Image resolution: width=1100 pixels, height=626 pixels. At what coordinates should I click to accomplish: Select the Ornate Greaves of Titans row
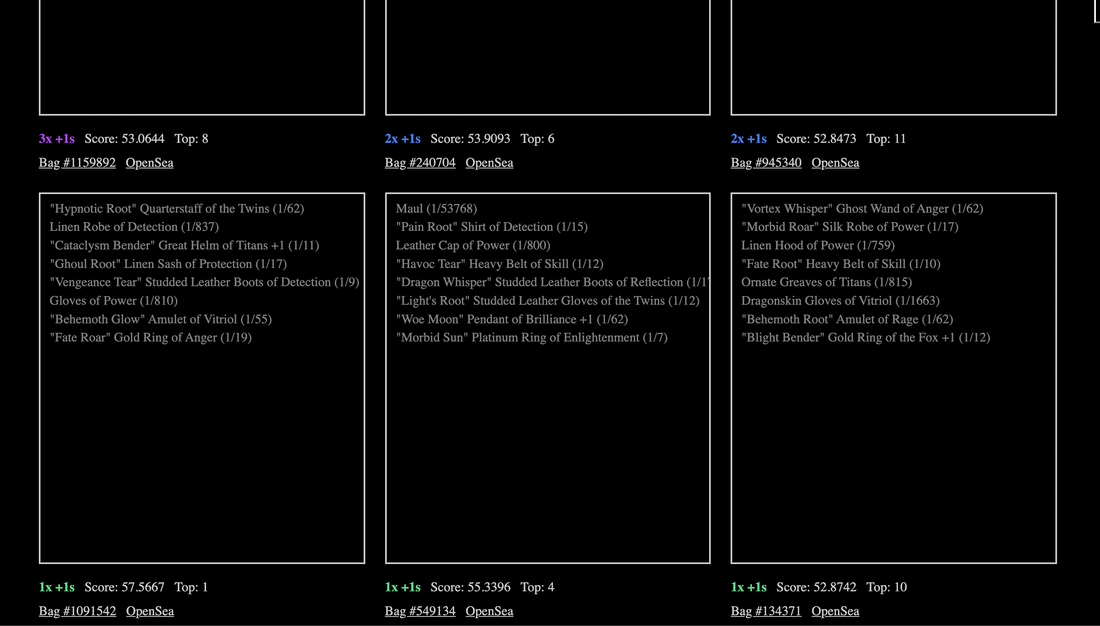(x=827, y=282)
